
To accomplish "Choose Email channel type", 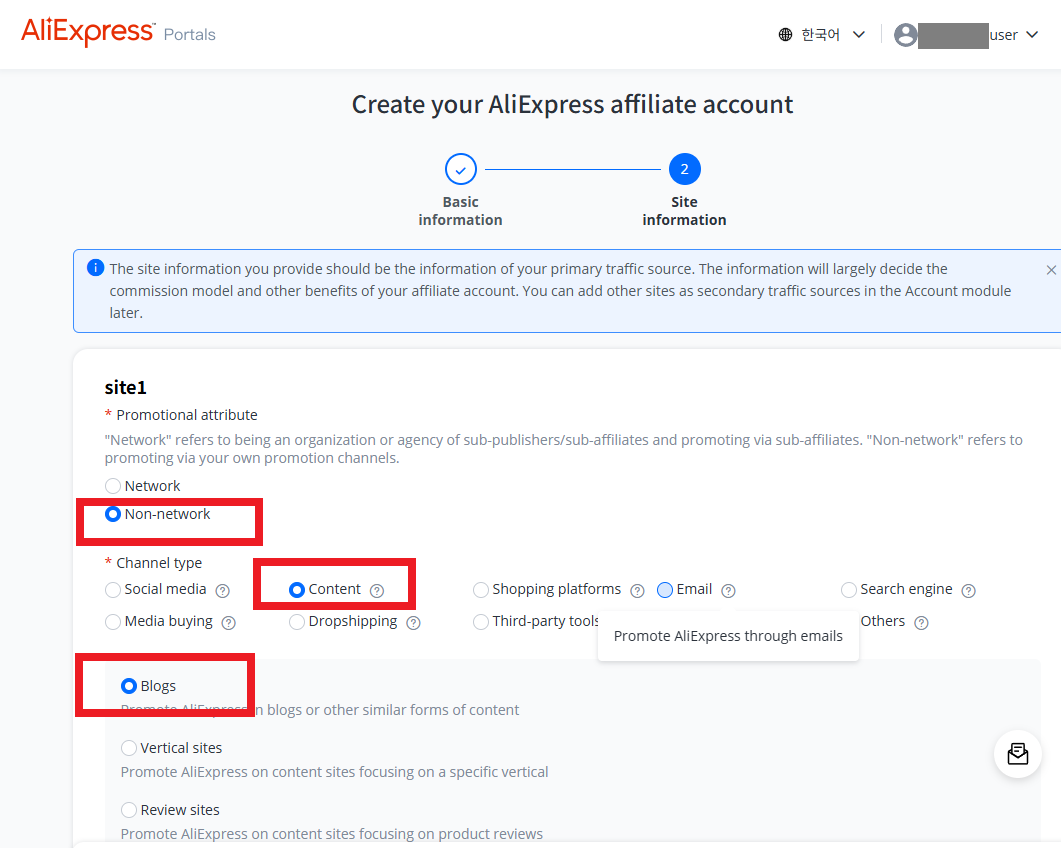I will coord(664,589).
